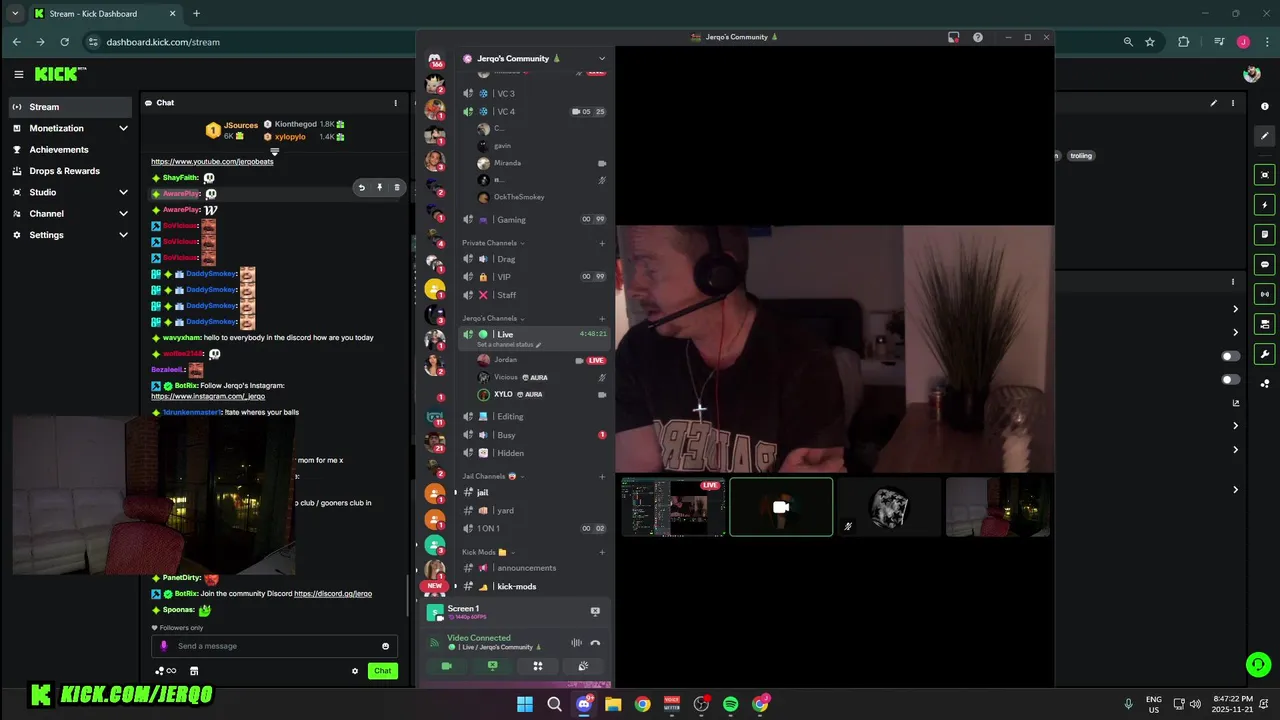Image resolution: width=1280 pixels, height=720 pixels.
Task: Join the Editing voice channel
Action: click(x=534, y=416)
